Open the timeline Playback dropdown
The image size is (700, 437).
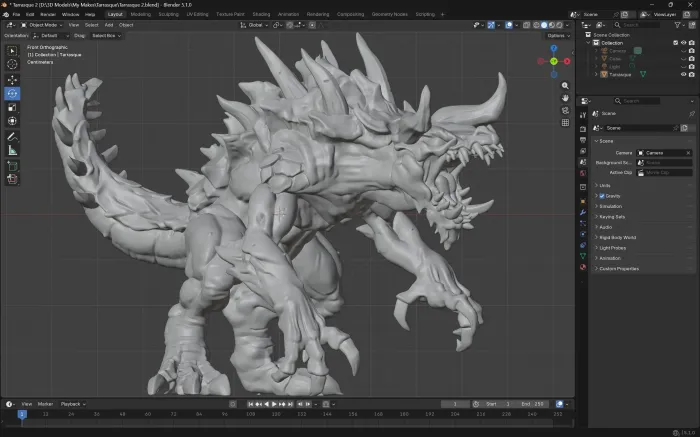(73, 404)
